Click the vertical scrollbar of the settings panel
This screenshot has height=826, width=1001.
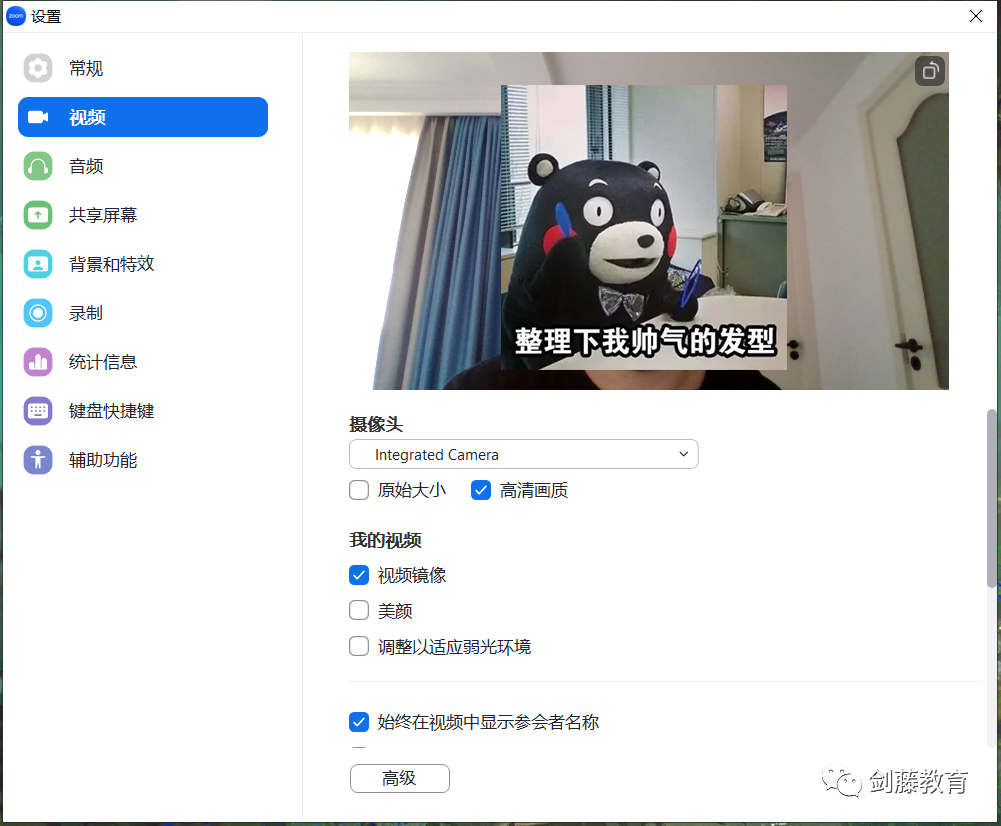991,498
